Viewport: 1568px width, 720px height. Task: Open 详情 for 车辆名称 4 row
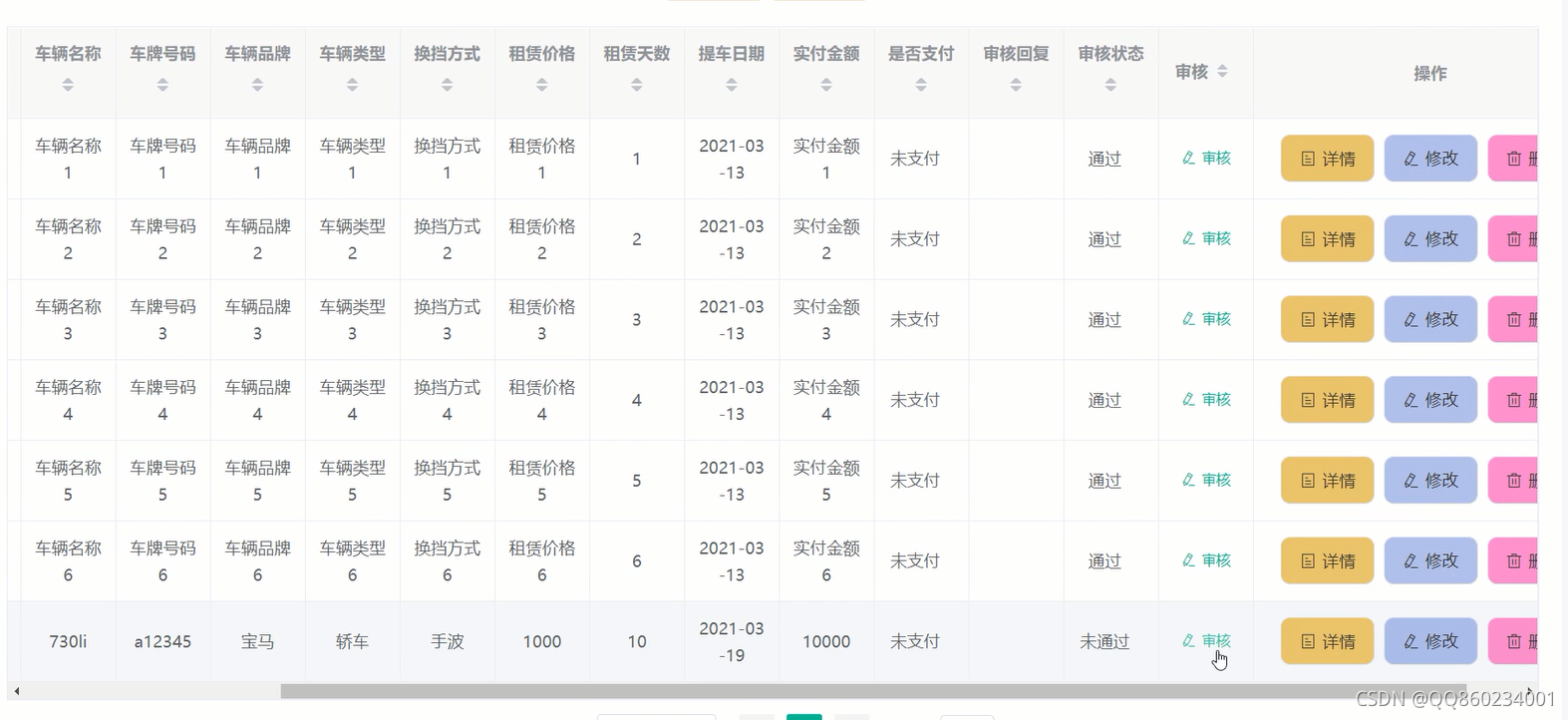(1327, 400)
